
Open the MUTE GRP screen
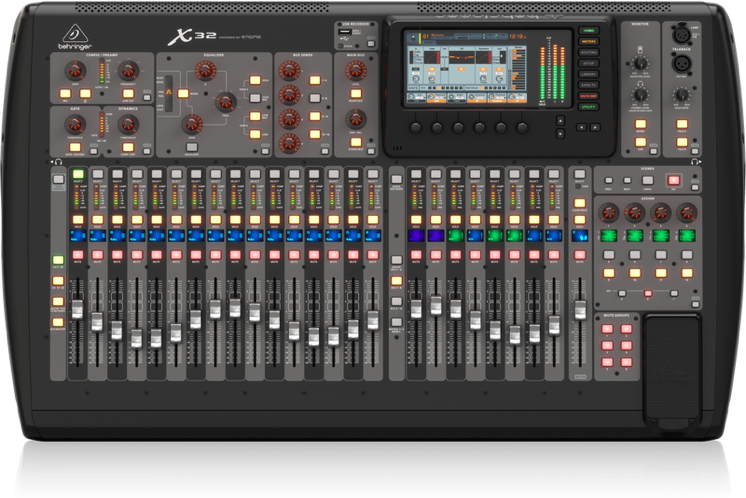(x=589, y=96)
